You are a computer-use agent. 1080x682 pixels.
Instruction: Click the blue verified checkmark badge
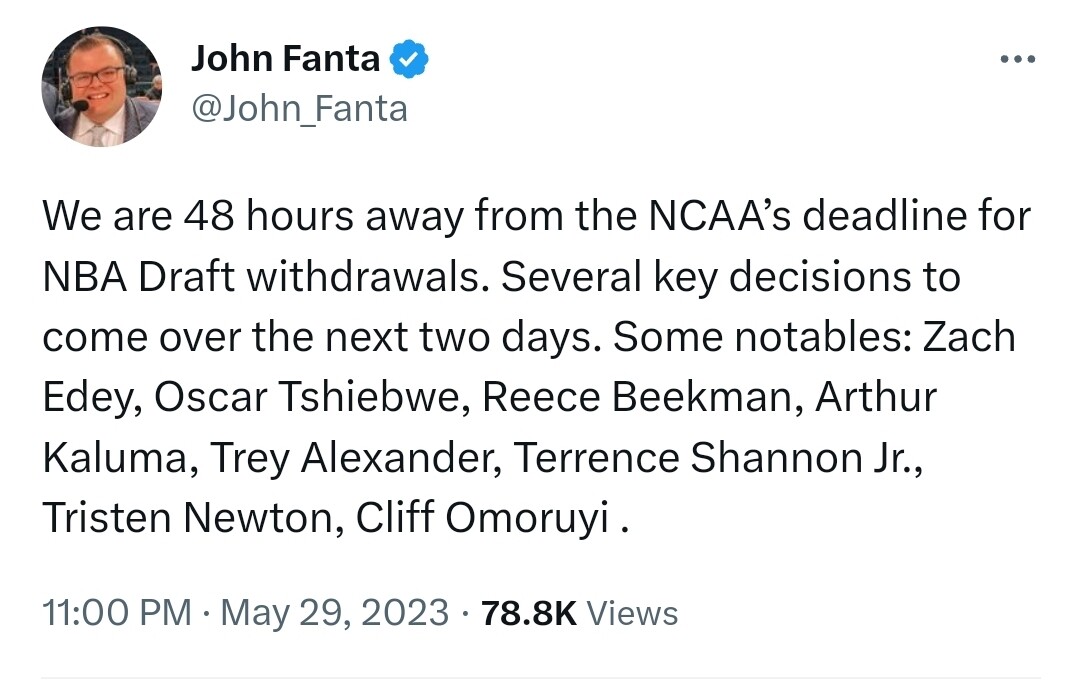[x=409, y=60]
